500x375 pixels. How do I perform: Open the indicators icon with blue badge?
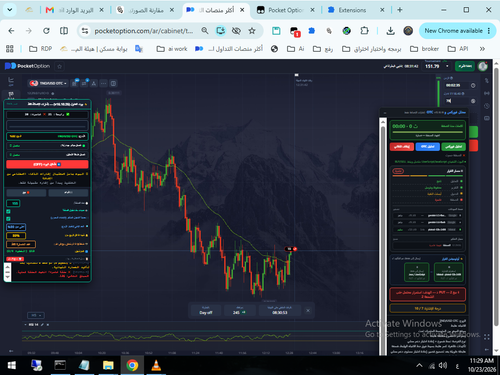(84, 83)
